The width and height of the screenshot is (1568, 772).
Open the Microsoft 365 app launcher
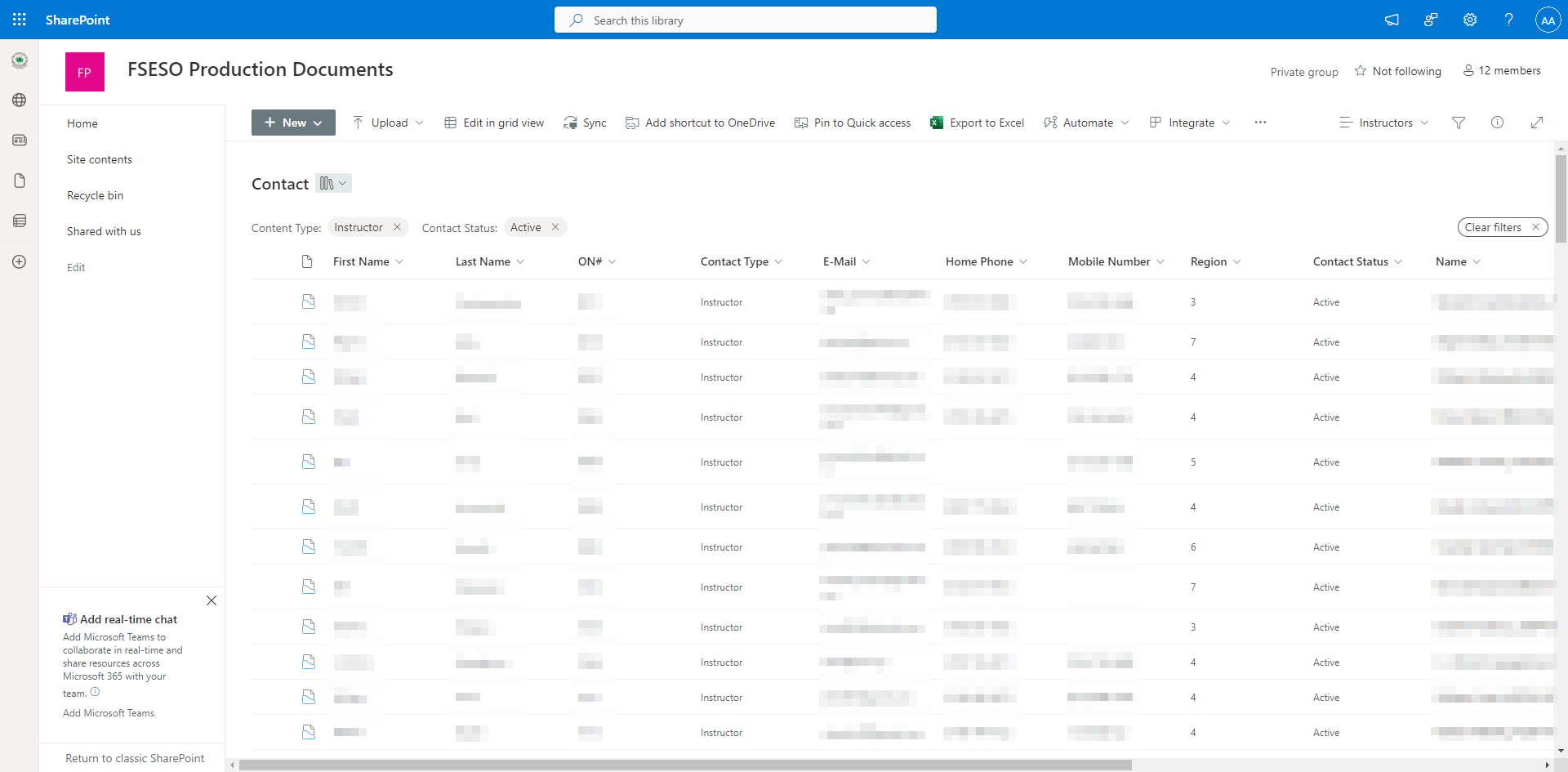click(x=20, y=20)
